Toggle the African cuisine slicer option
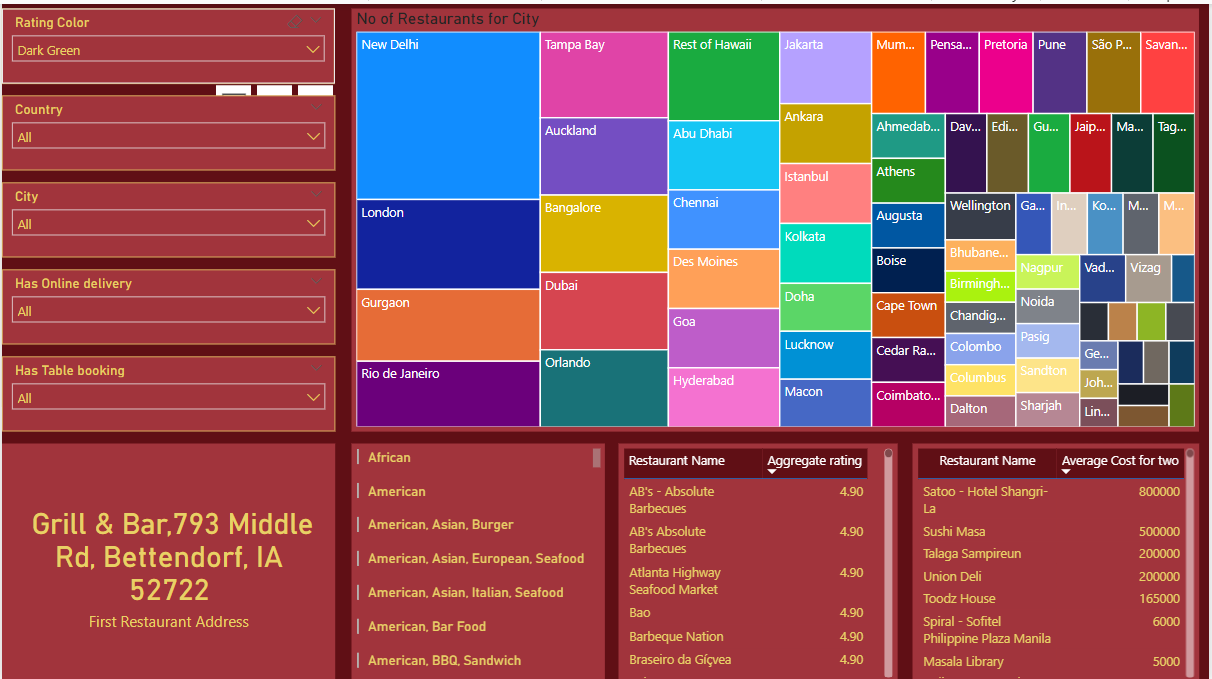This screenshot has width=1212, height=679. (x=389, y=458)
